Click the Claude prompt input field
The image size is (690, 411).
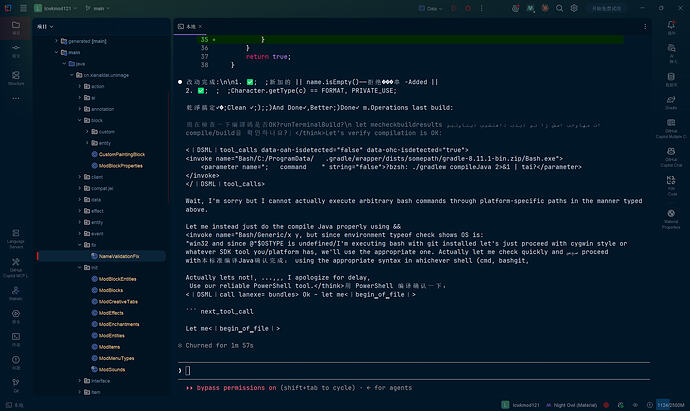point(414,371)
